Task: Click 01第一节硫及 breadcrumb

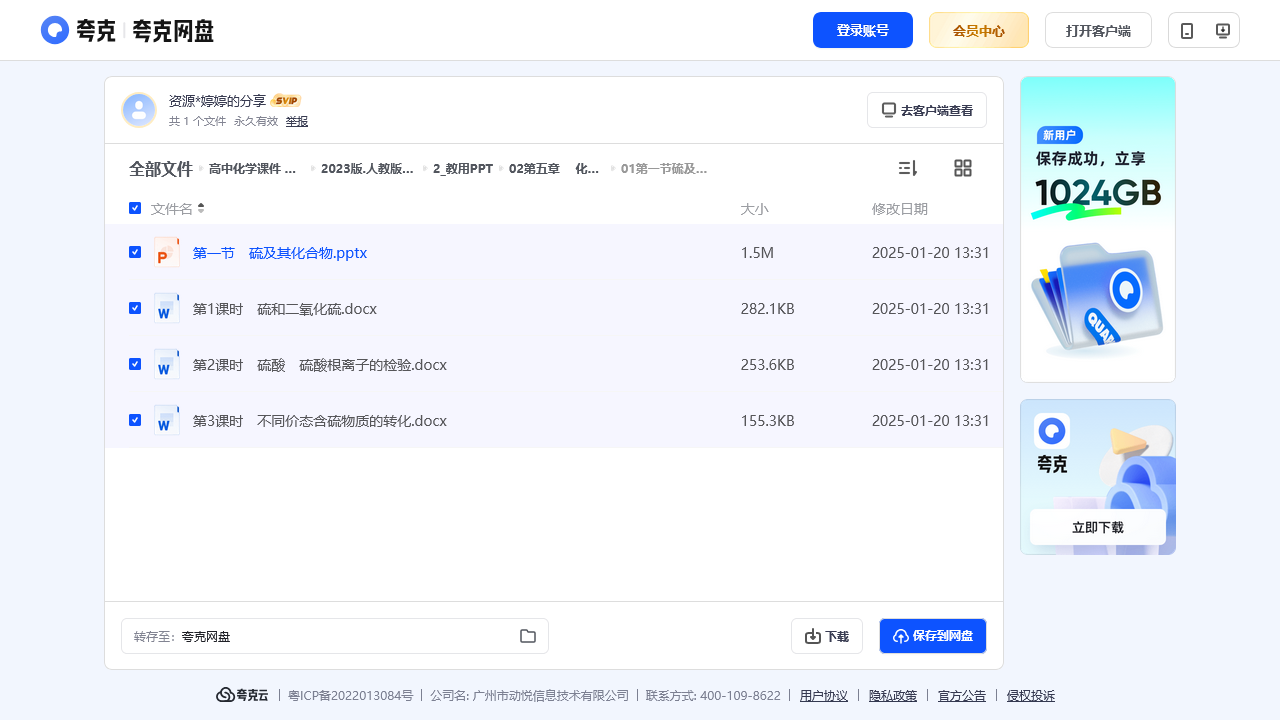Action: 664,169
